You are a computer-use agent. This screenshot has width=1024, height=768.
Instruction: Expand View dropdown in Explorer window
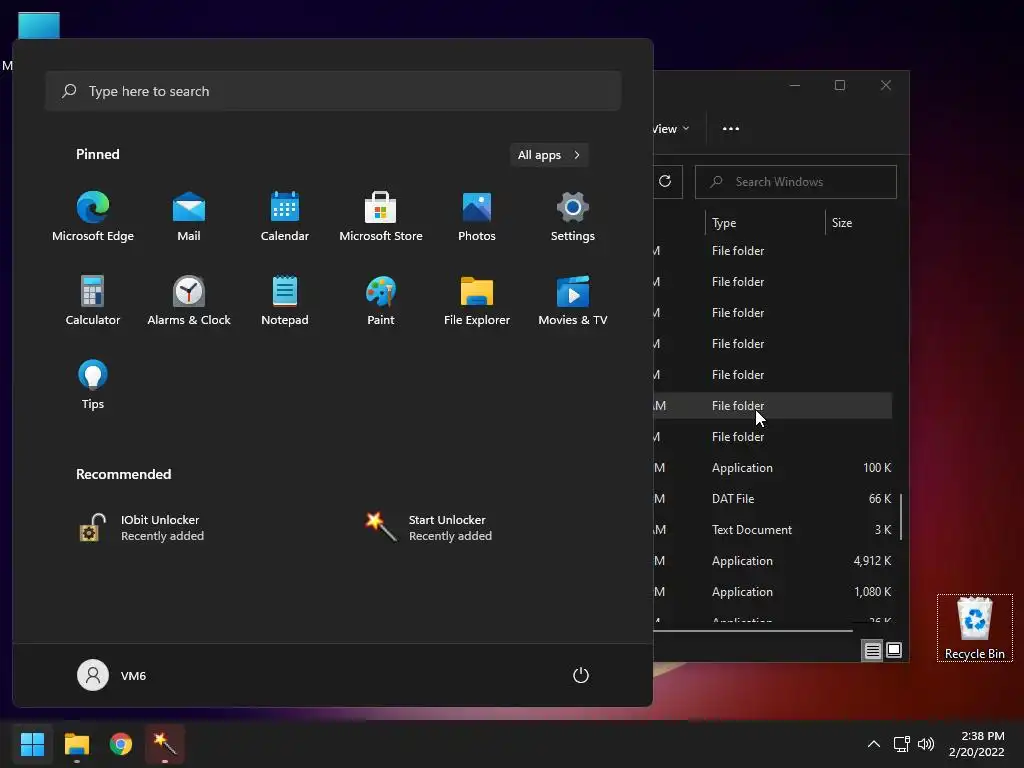pos(671,129)
